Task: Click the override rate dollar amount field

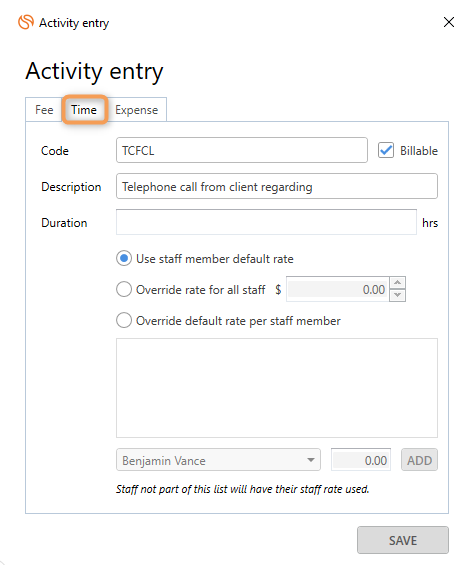Action: click(338, 289)
